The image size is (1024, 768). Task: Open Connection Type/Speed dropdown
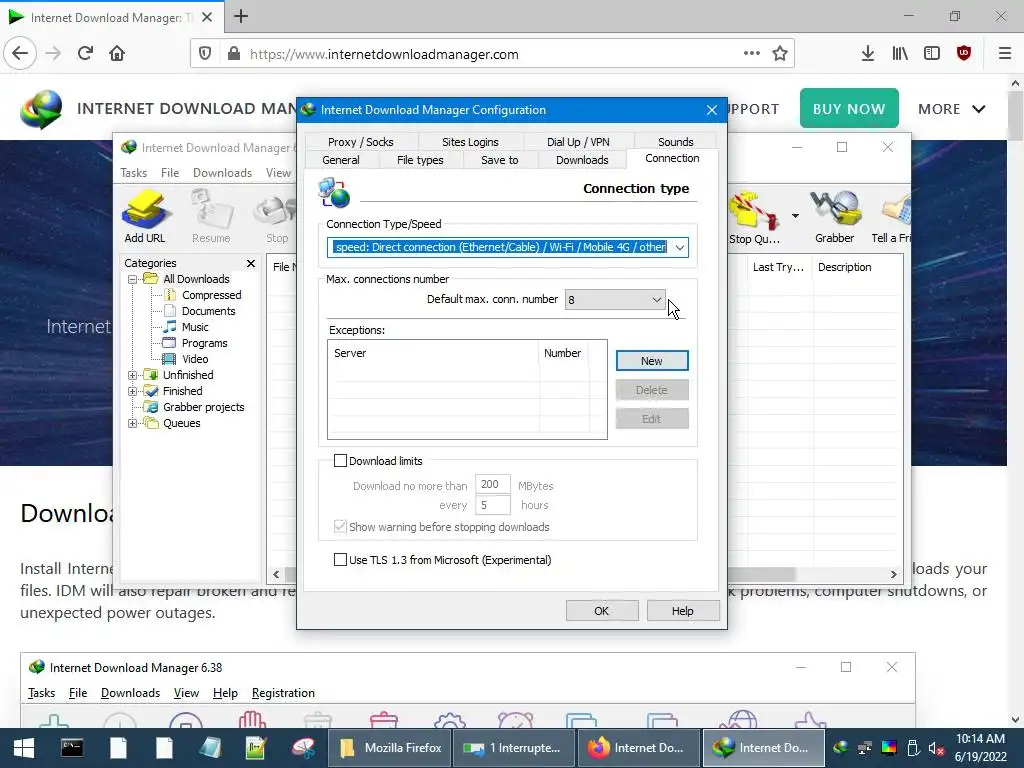click(x=680, y=248)
